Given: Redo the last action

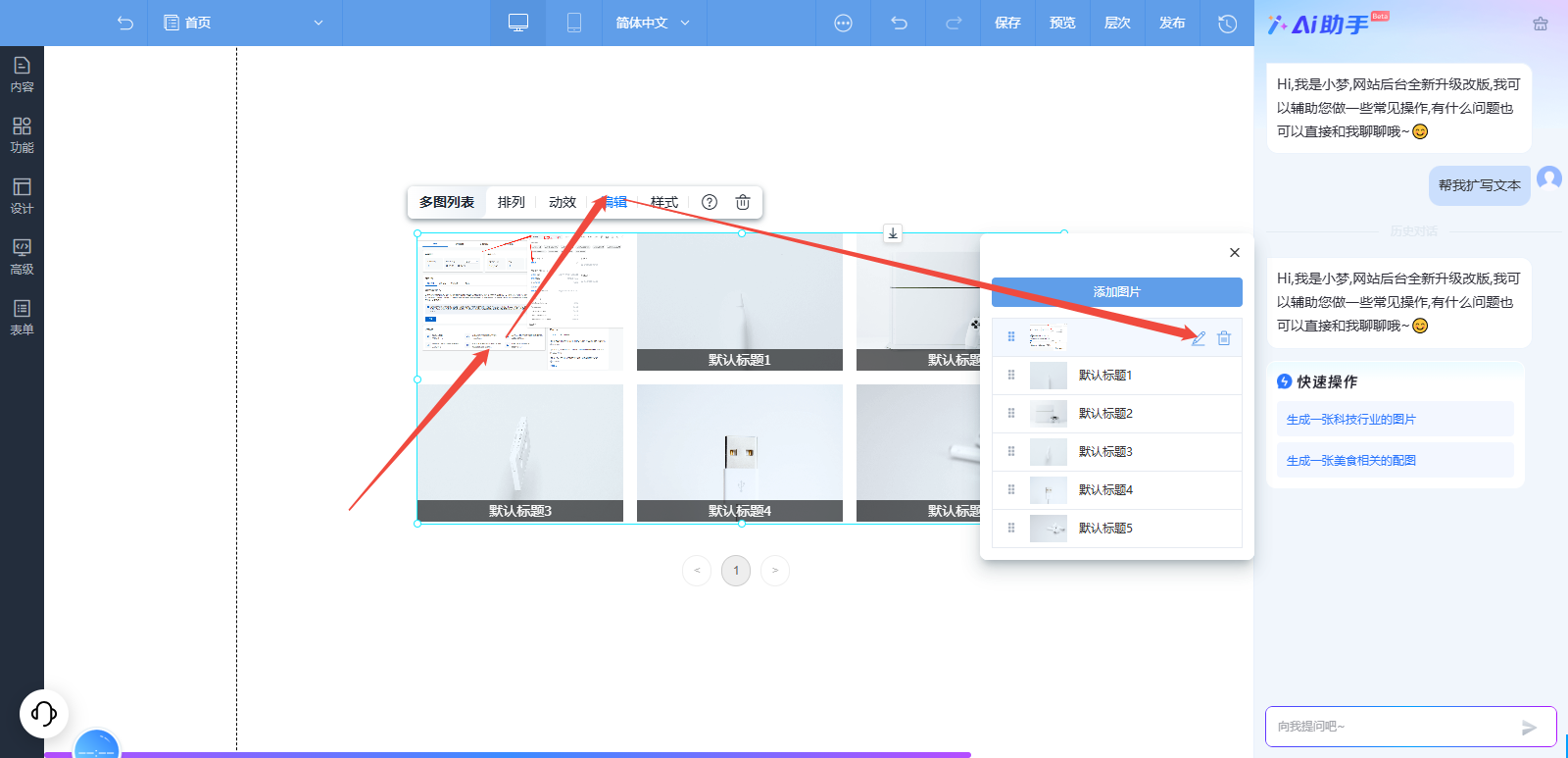Looking at the screenshot, I should (x=954, y=23).
